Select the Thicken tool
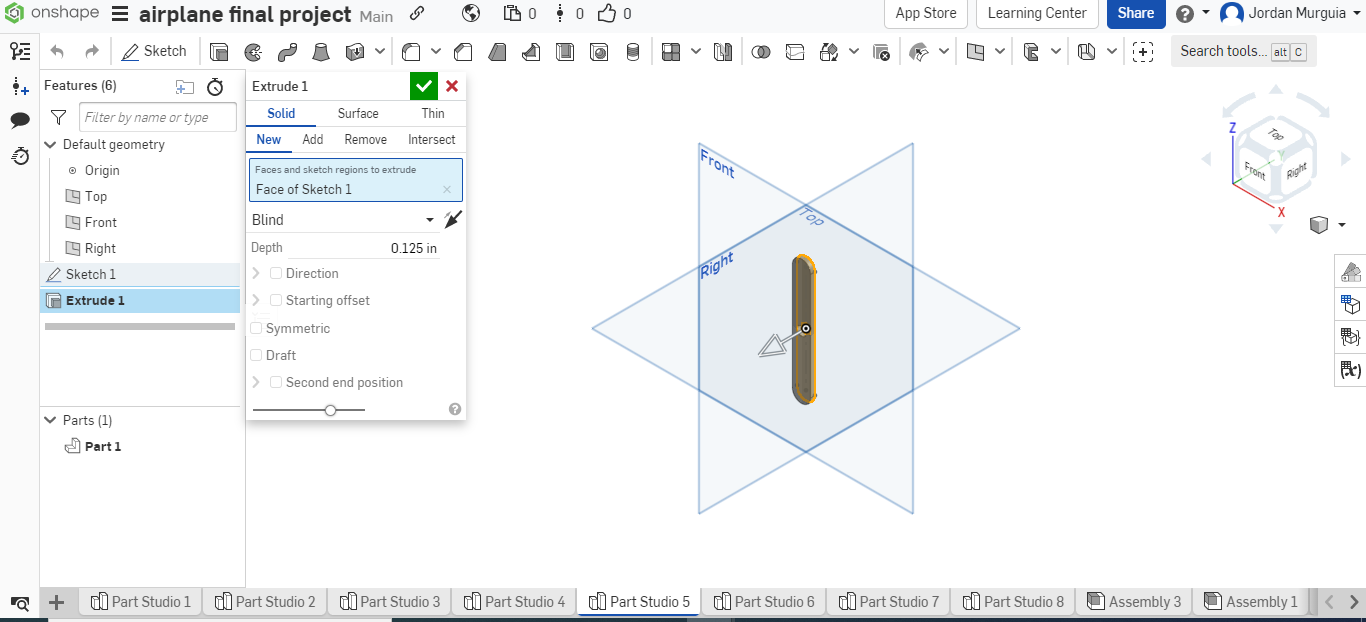The height and width of the screenshot is (622, 1366). pyautogui.click(x=355, y=51)
